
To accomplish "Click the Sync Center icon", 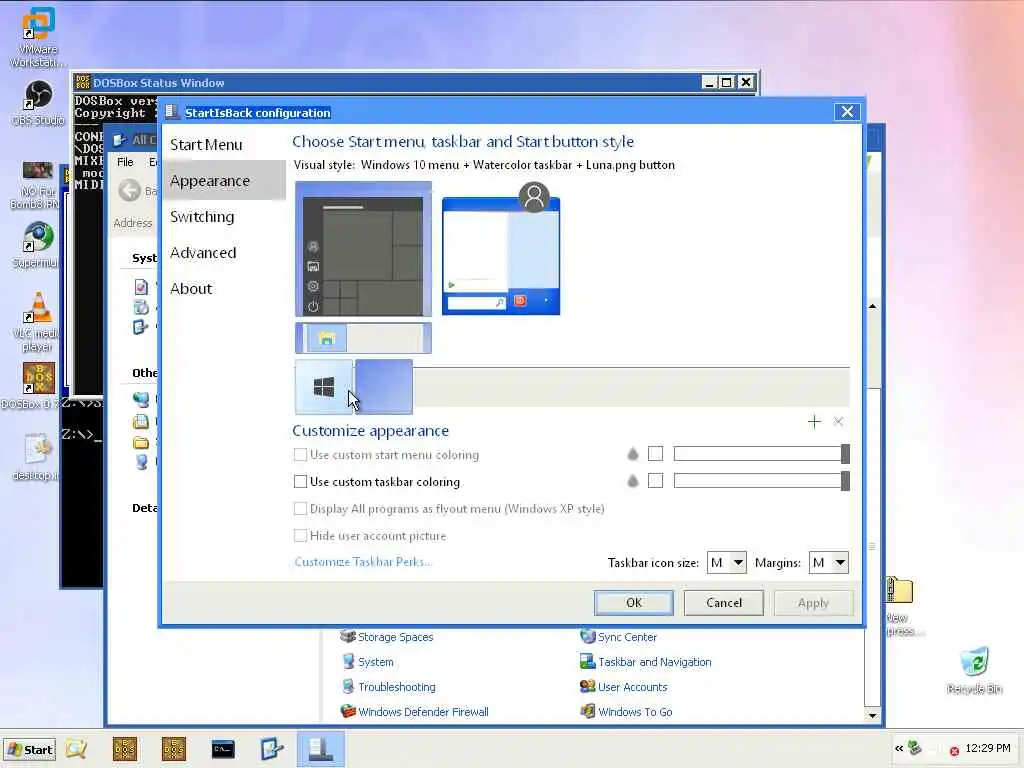I will 588,636.
